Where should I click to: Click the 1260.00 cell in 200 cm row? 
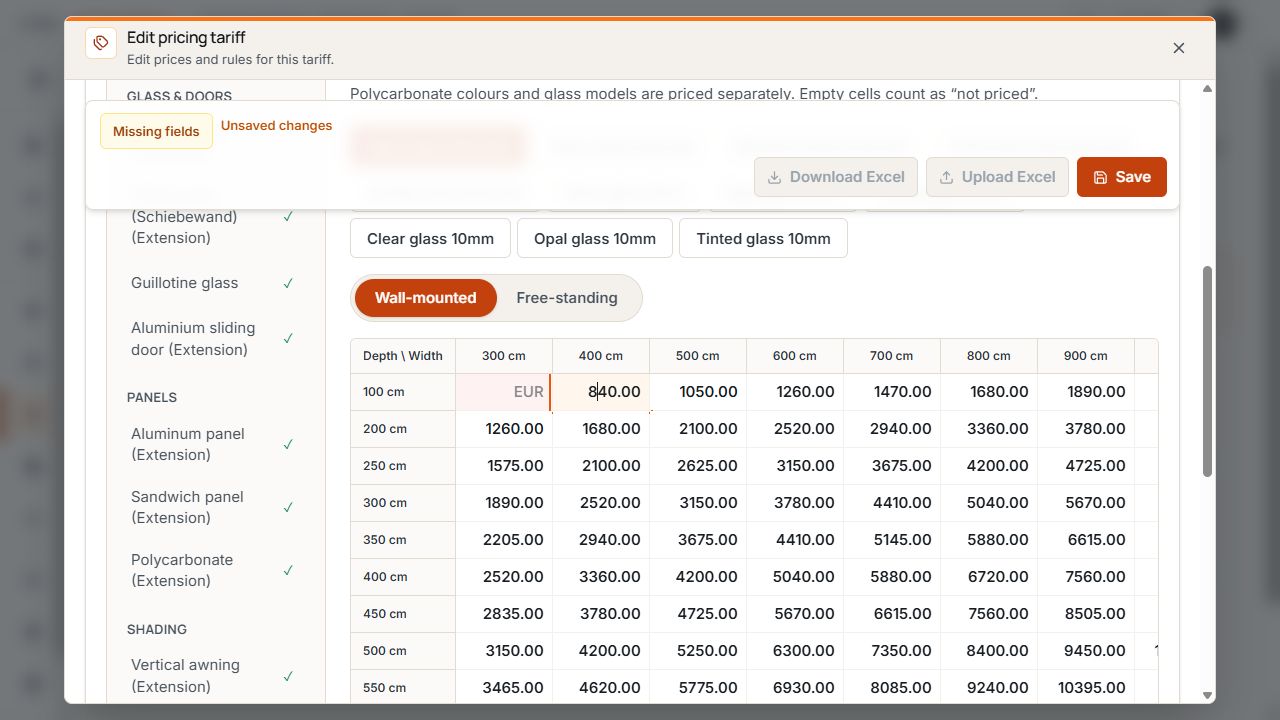point(504,429)
